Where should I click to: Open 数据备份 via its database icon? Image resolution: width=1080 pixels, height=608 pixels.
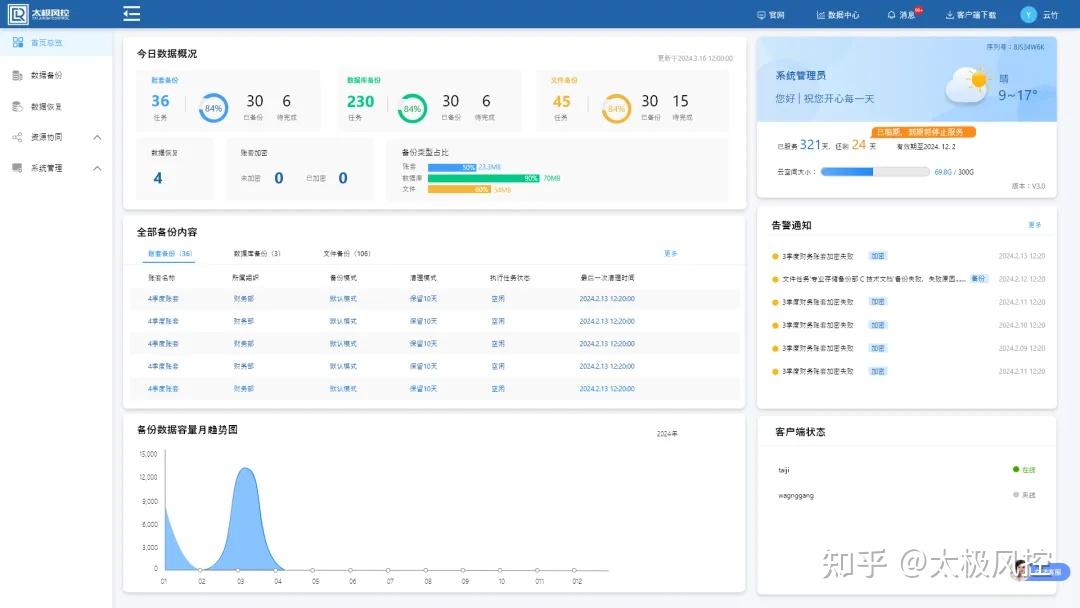(x=18, y=75)
